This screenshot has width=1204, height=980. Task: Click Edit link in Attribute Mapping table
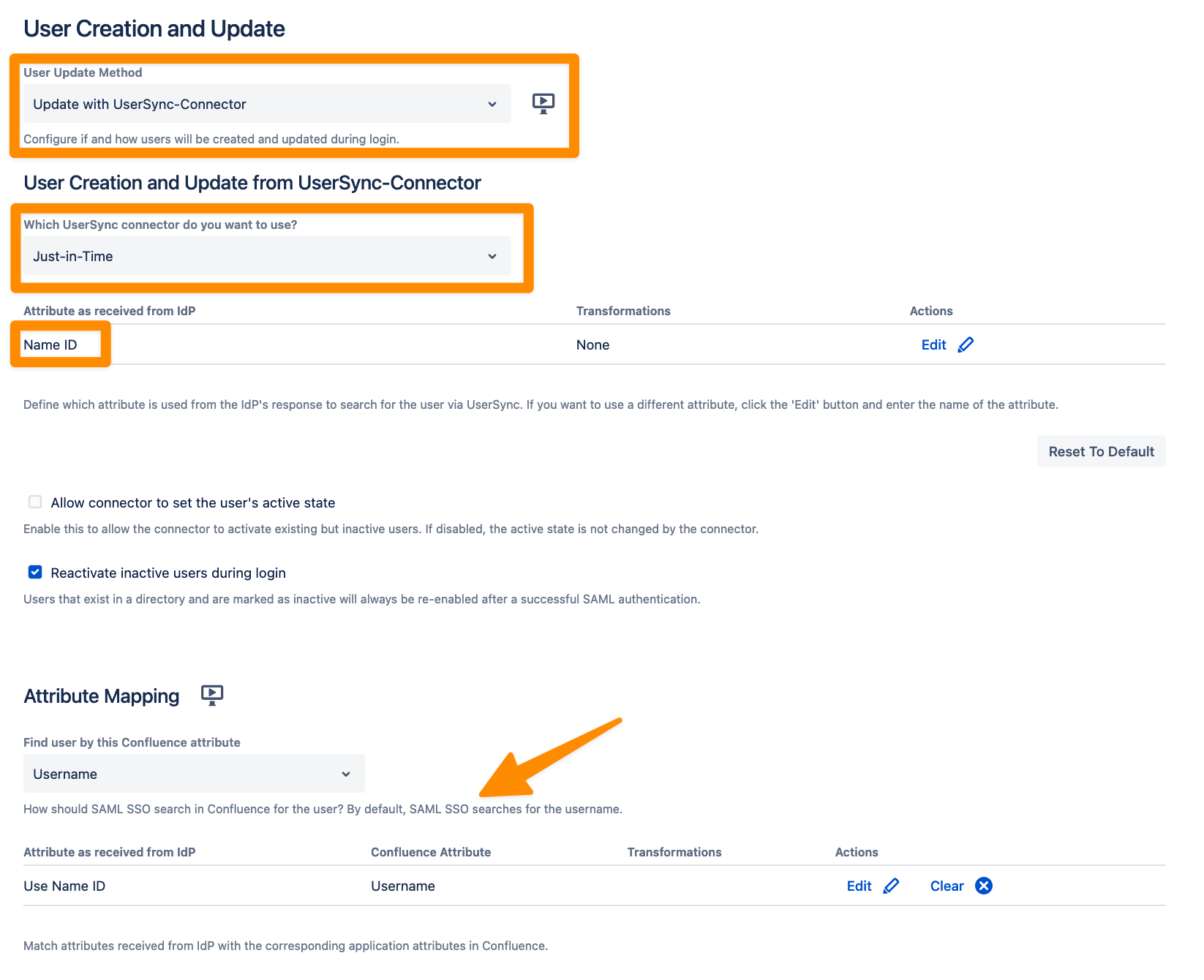(x=859, y=886)
